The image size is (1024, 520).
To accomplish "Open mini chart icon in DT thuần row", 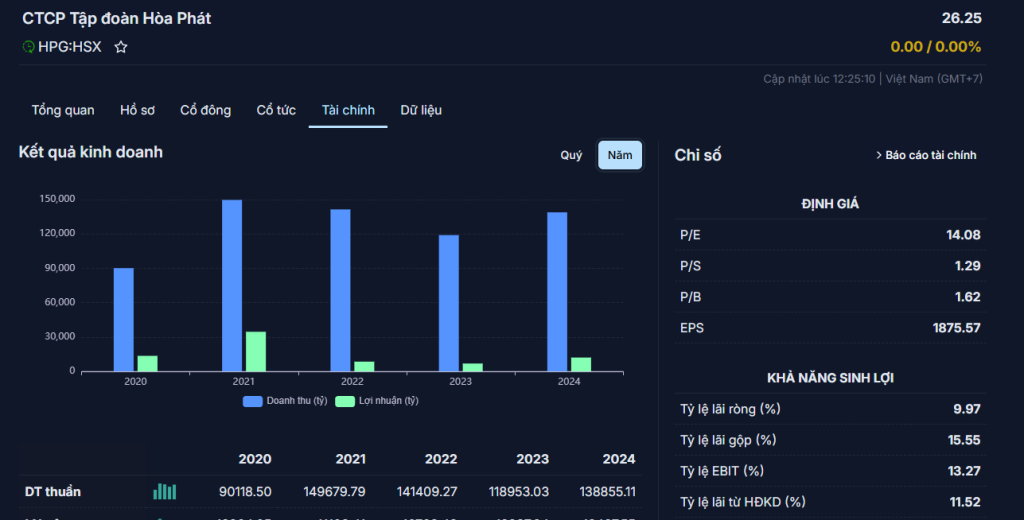I will click(164, 491).
